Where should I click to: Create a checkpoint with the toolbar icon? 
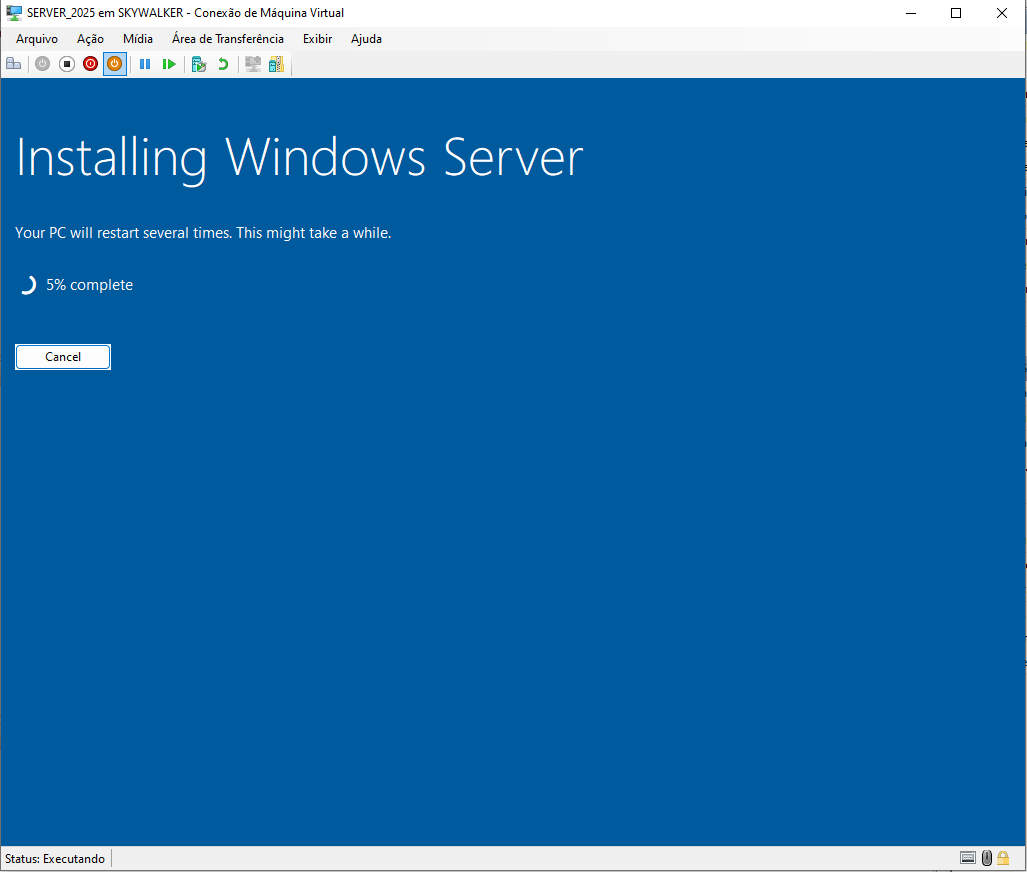[x=199, y=64]
